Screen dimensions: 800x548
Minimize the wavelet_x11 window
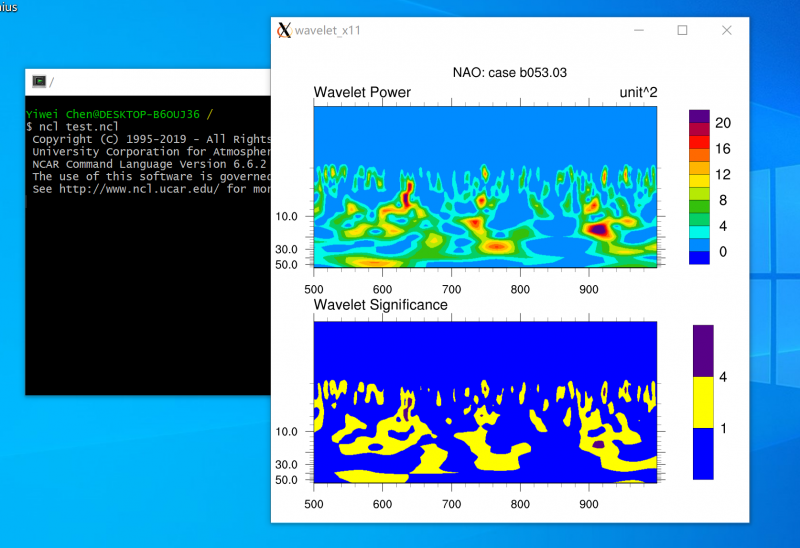(x=637, y=30)
